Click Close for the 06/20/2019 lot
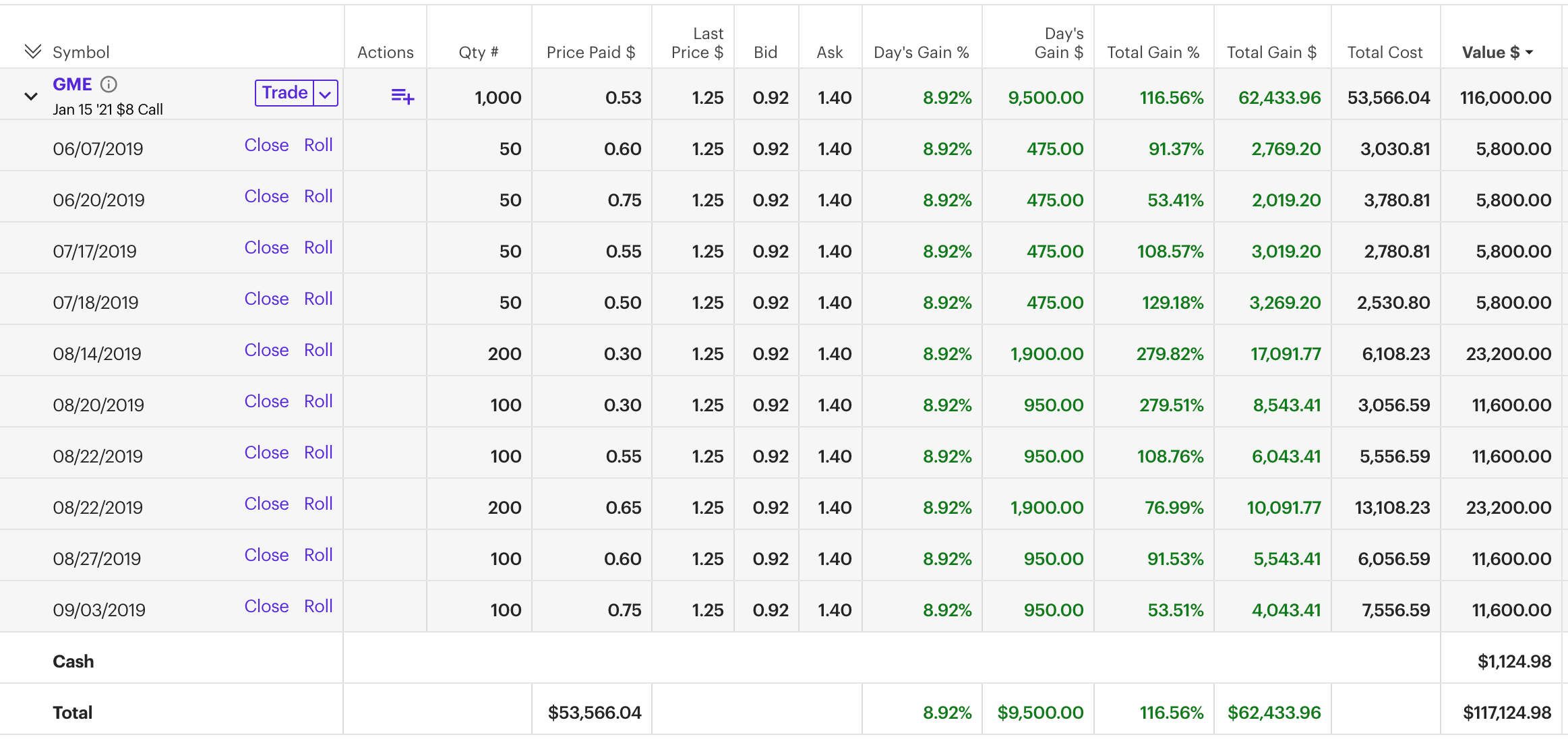1568x739 pixels. 266,196
